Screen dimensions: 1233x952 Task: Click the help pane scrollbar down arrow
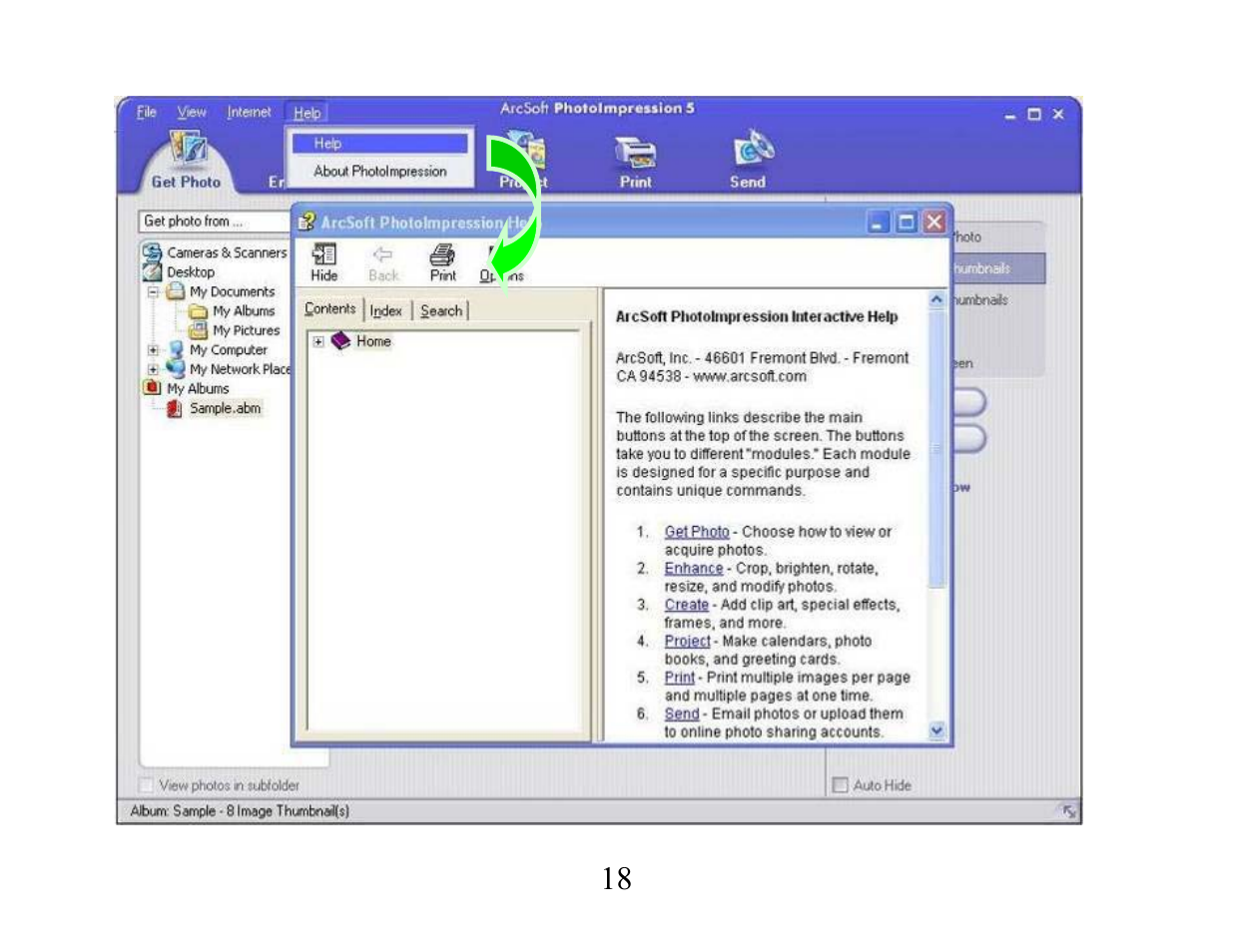click(936, 730)
